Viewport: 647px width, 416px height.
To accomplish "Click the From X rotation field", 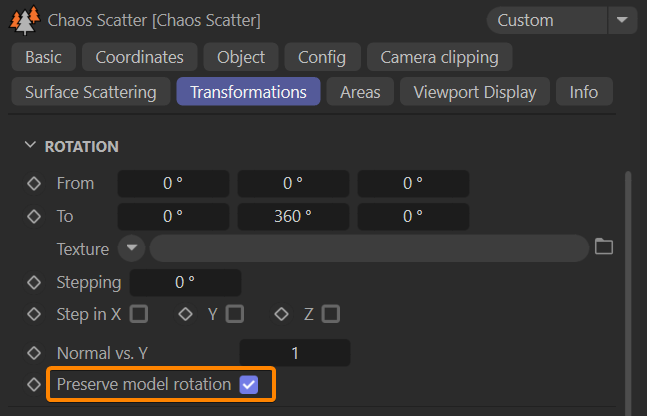I will 173,184.
